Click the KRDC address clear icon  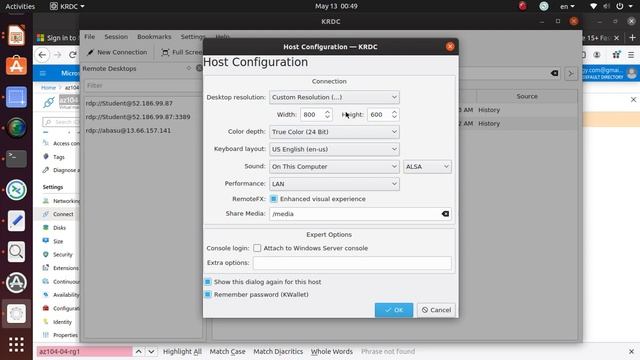click(x=554, y=73)
